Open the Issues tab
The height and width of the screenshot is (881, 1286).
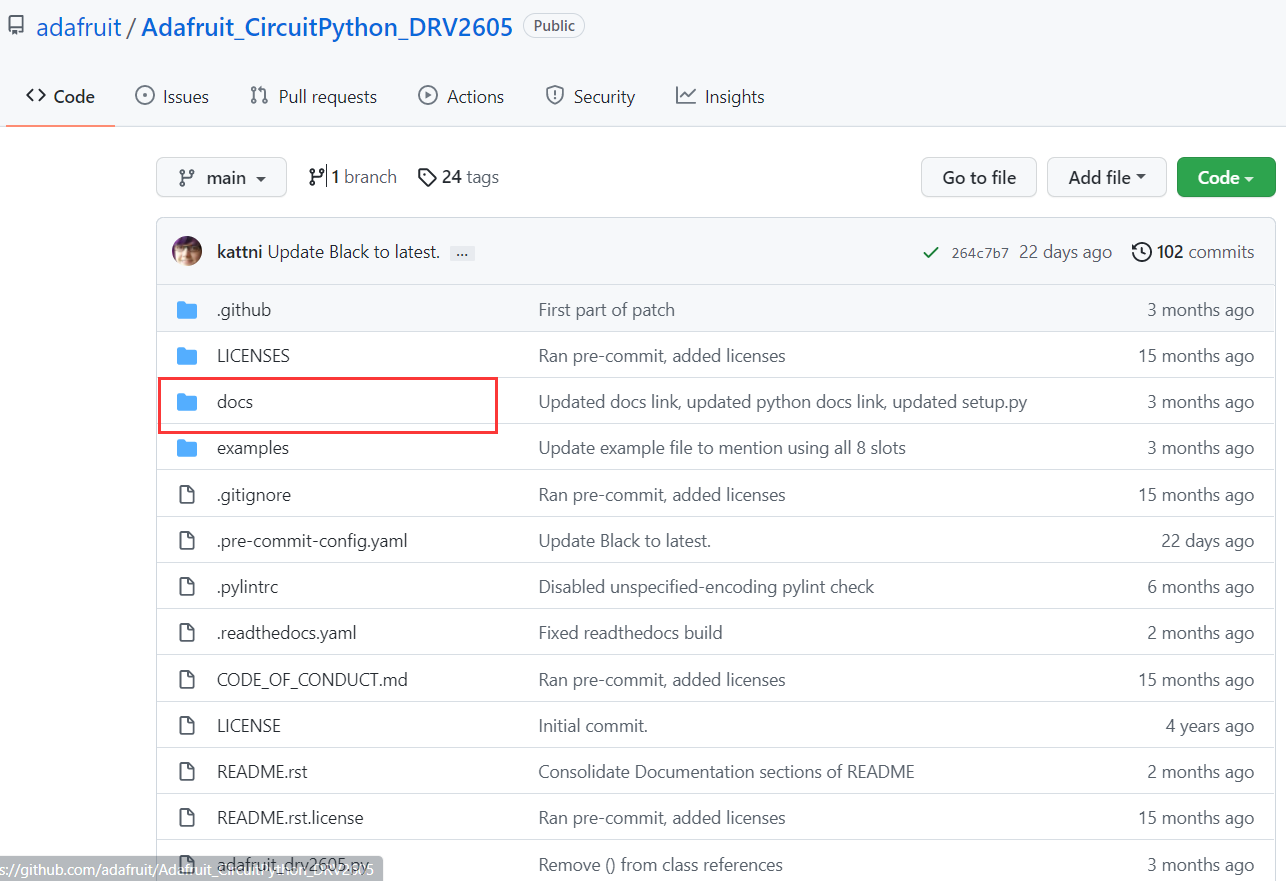tap(172, 96)
